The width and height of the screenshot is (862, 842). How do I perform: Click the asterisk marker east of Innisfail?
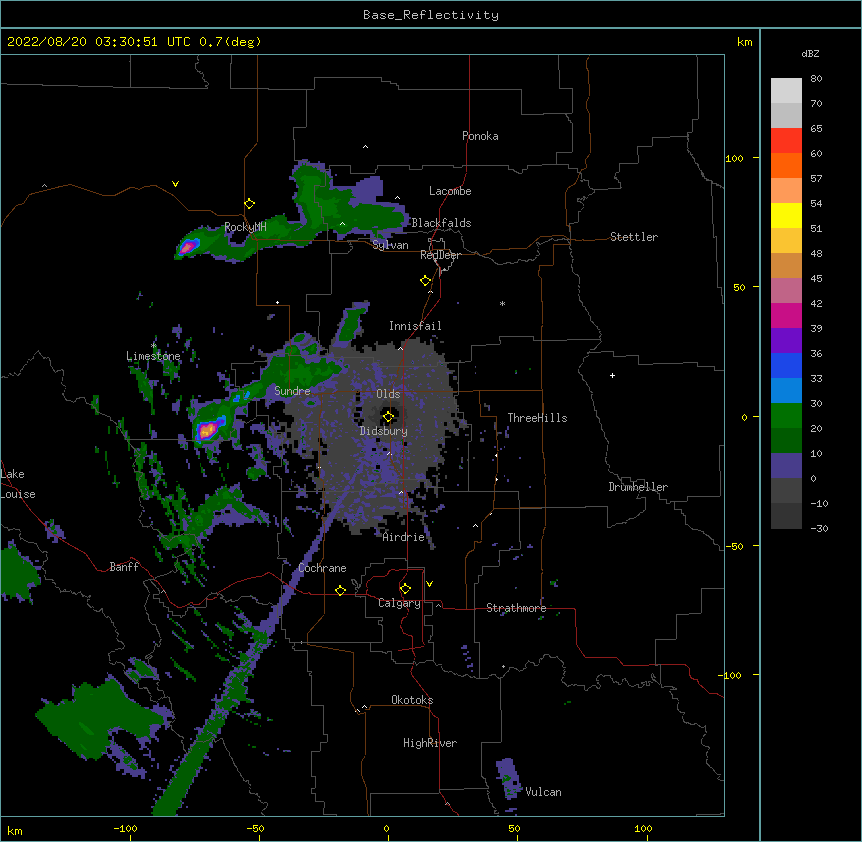502,303
